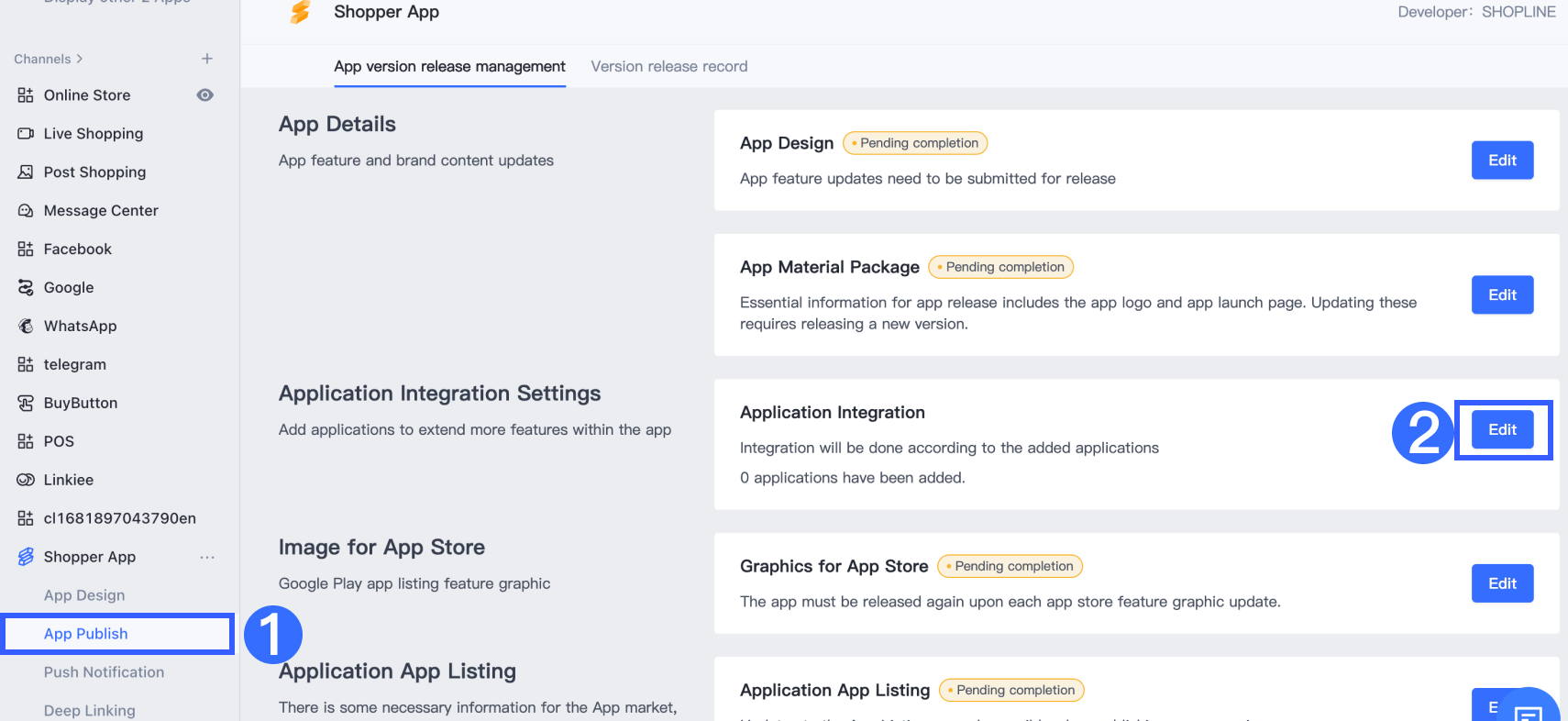Open WhatsApp channel label
Viewport: 1568px width, 721px height.
coord(81,327)
